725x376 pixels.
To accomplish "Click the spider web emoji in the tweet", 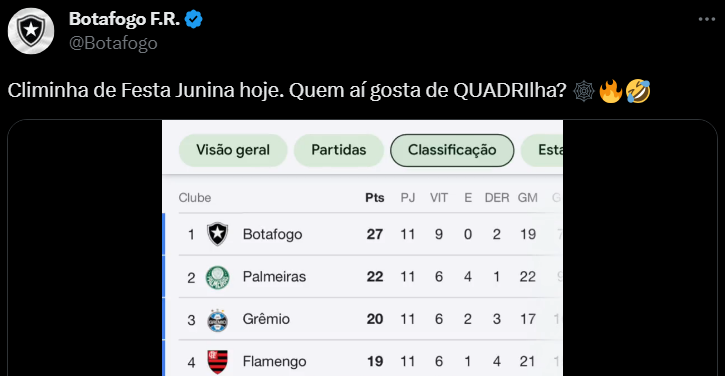I will (584, 91).
